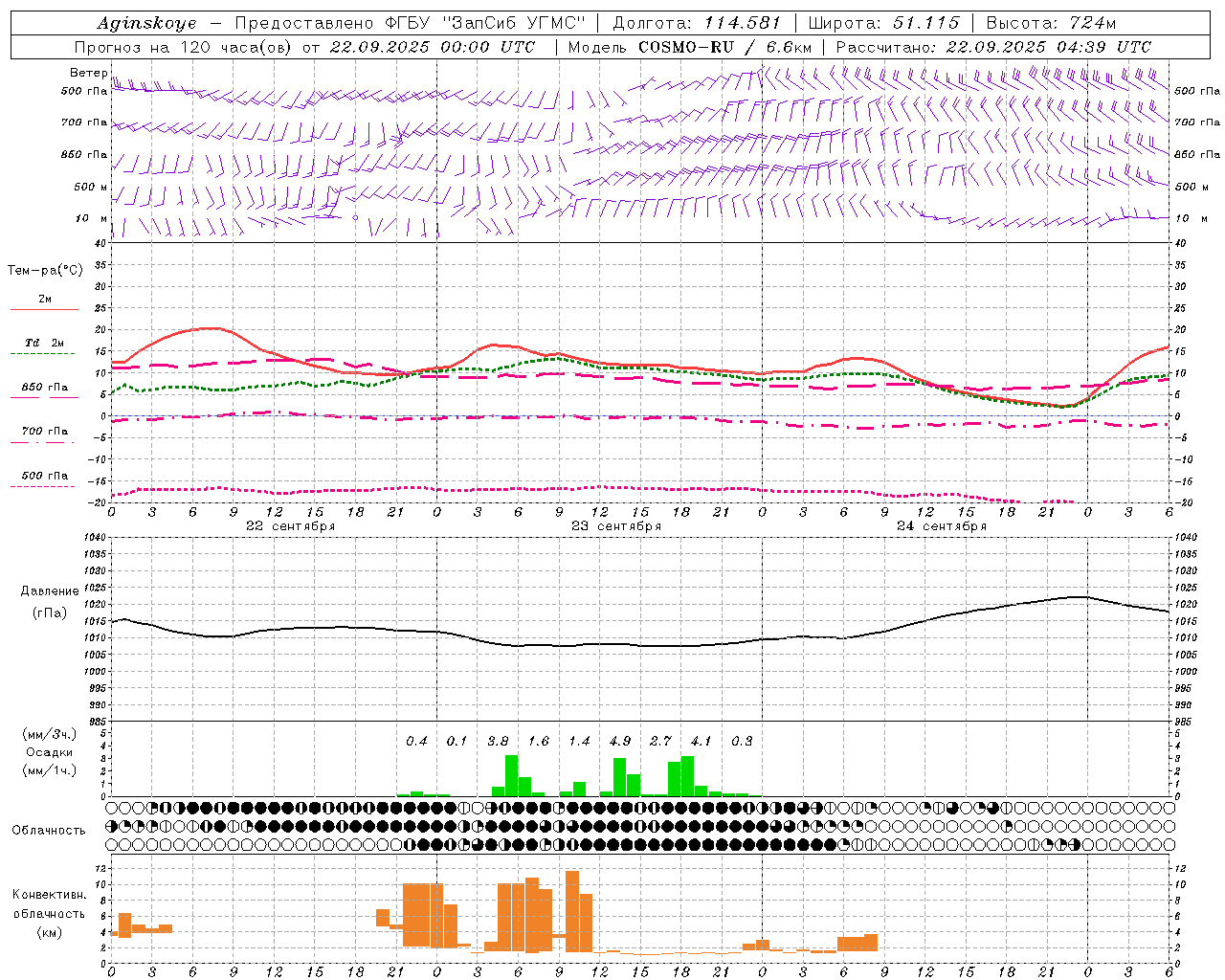Click the computed time Рассчитано: 22.09.2025 04:39 UTC
This screenshot has width=1225, height=980.
point(993,47)
